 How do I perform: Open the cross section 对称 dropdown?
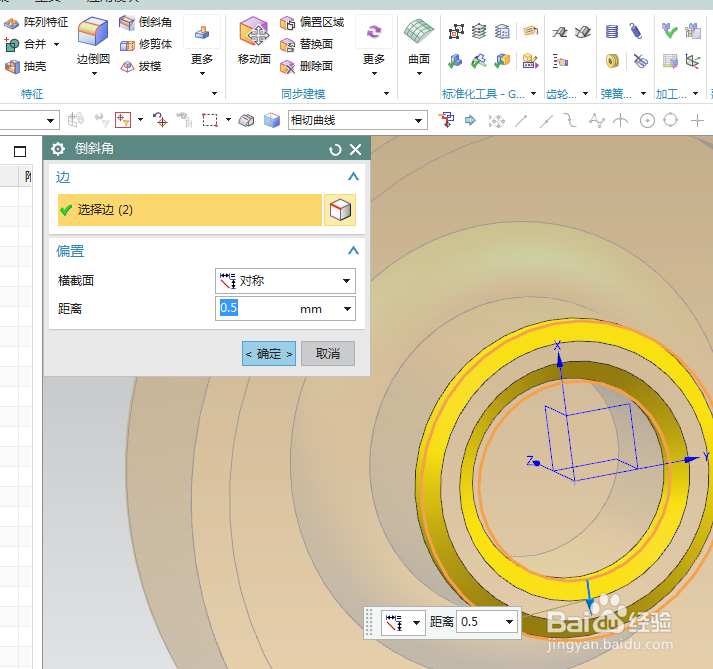coord(285,281)
